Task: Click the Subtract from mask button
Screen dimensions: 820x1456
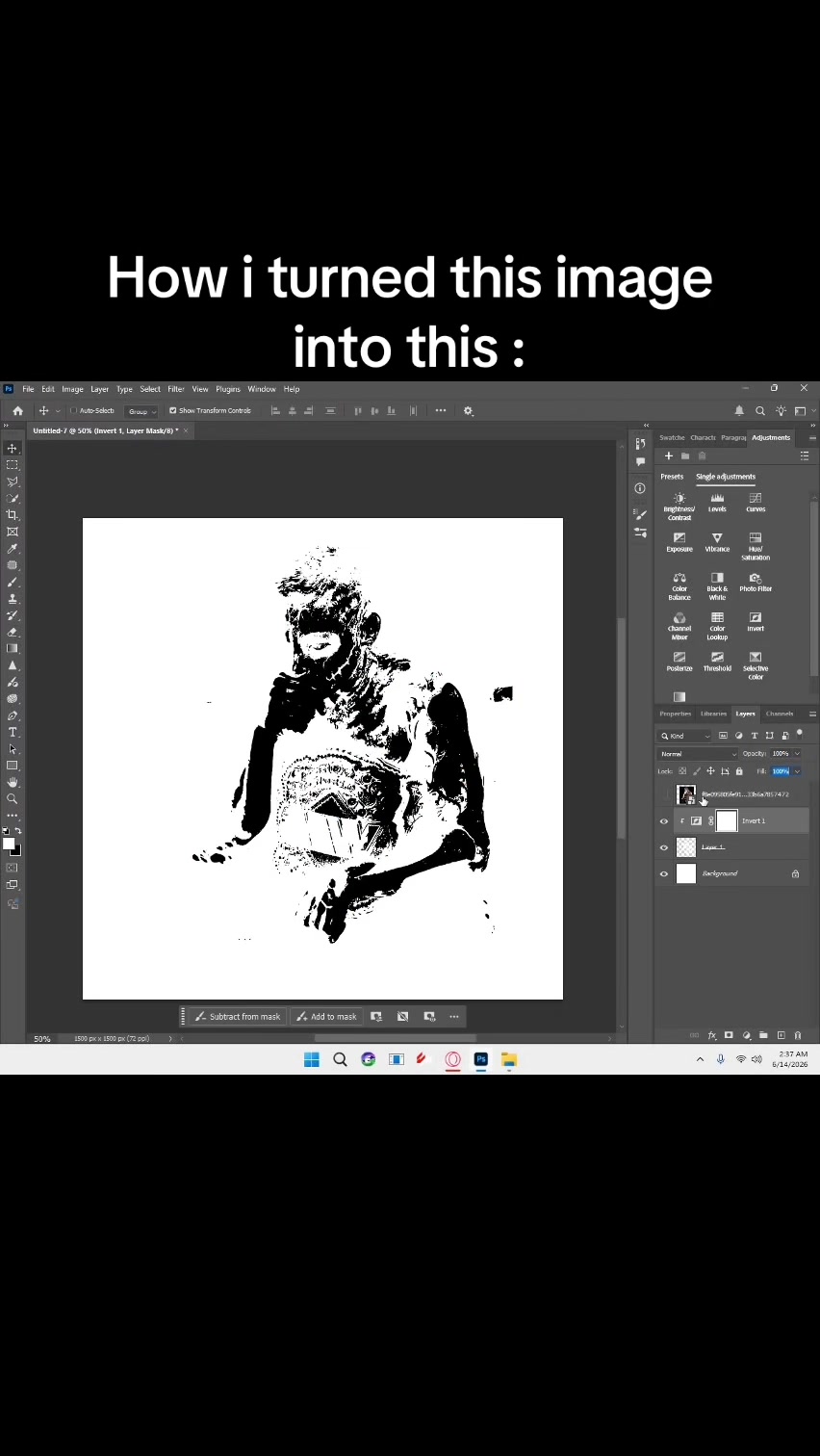Action: click(237, 1016)
